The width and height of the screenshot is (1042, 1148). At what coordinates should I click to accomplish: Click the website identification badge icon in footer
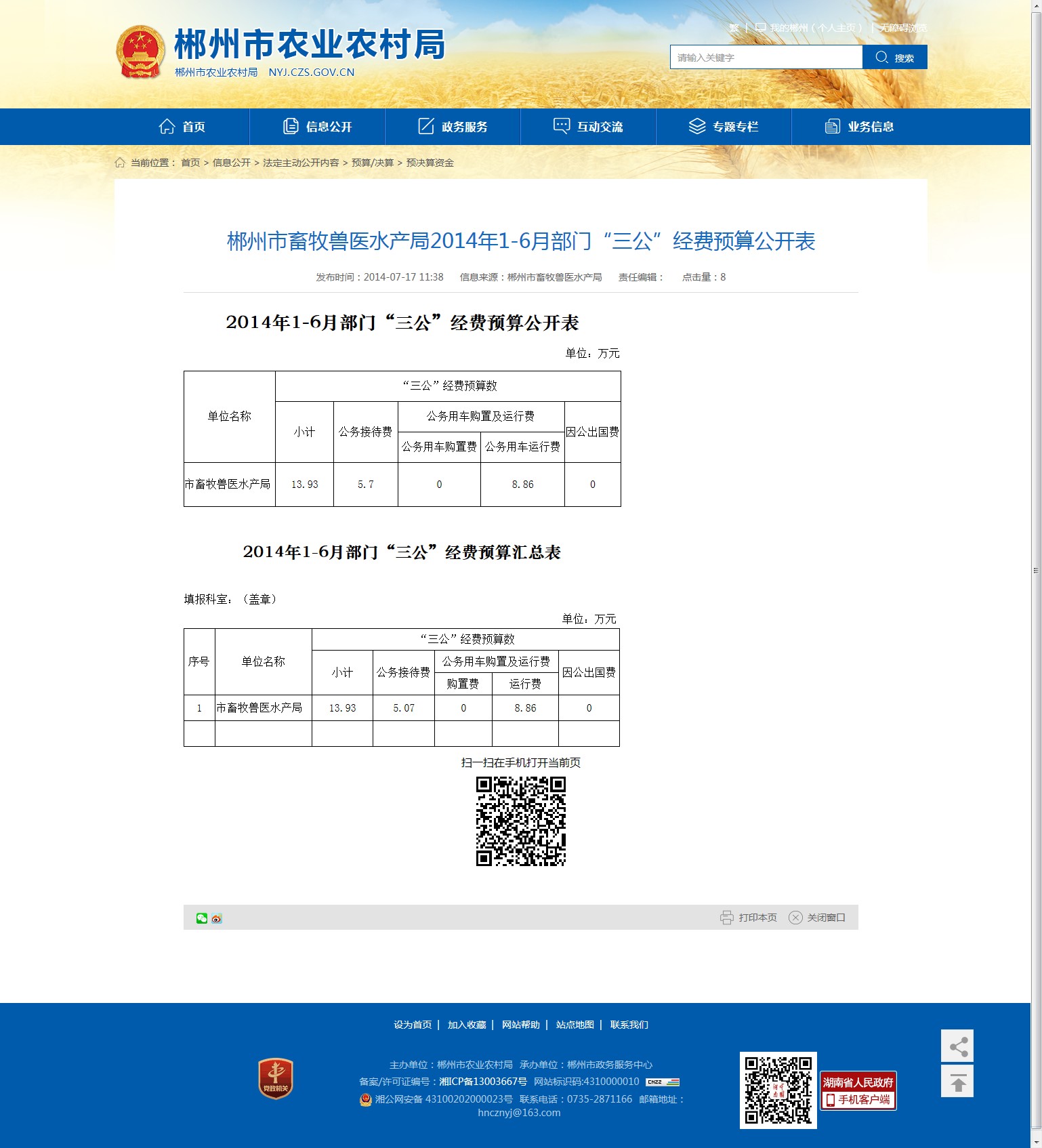tap(663, 1082)
